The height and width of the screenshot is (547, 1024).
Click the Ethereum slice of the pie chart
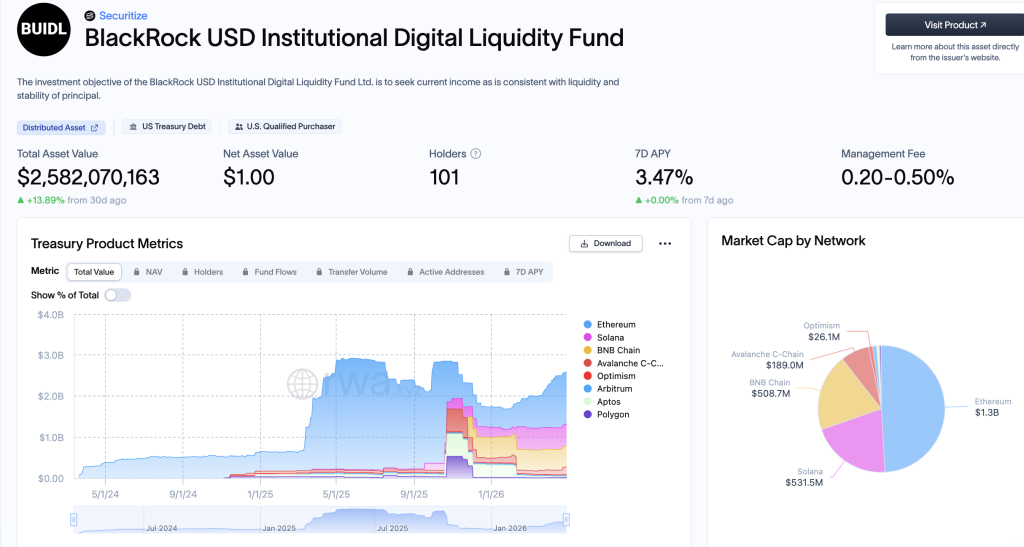pyautogui.click(x=914, y=408)
